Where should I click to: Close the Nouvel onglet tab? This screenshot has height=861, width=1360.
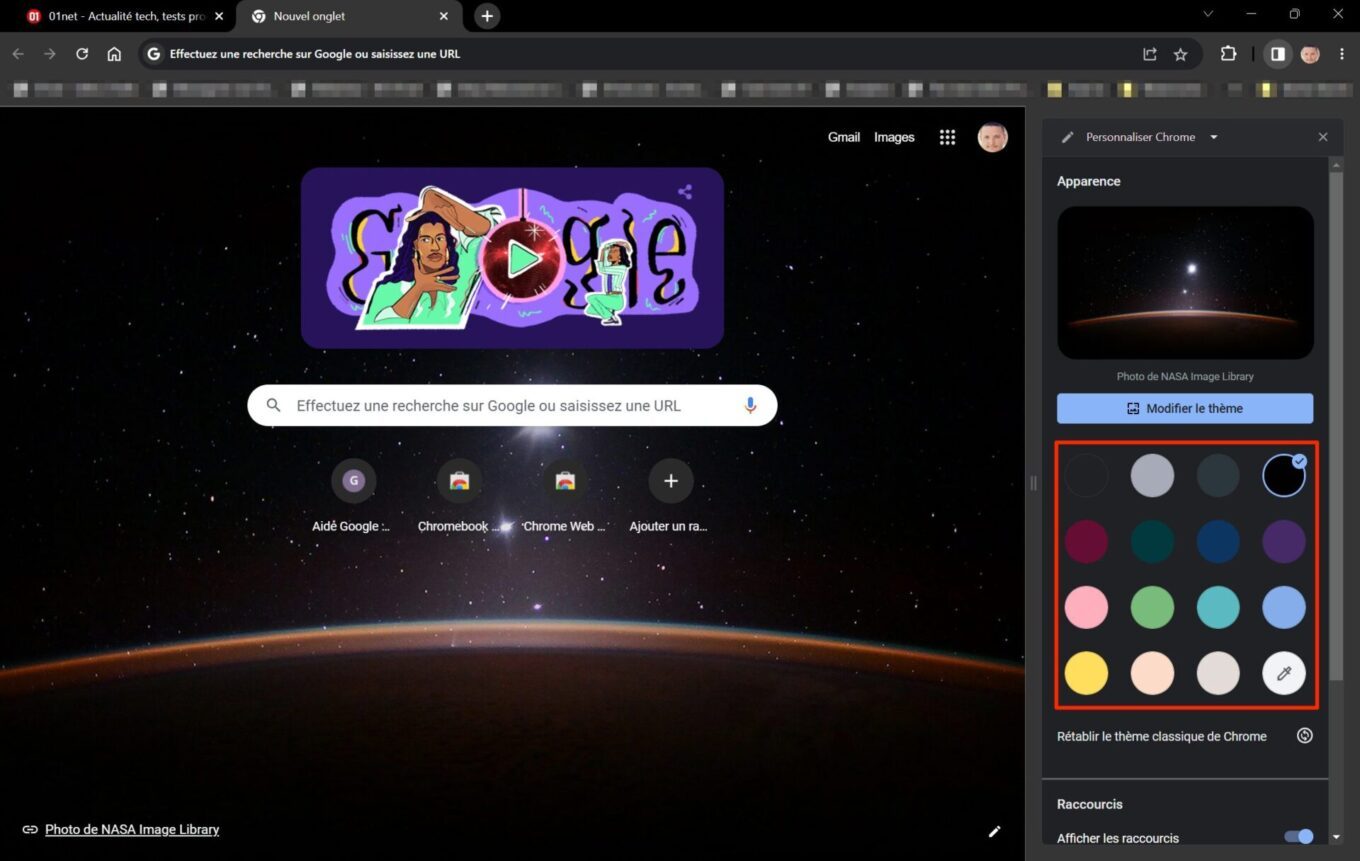pos(444,16)
